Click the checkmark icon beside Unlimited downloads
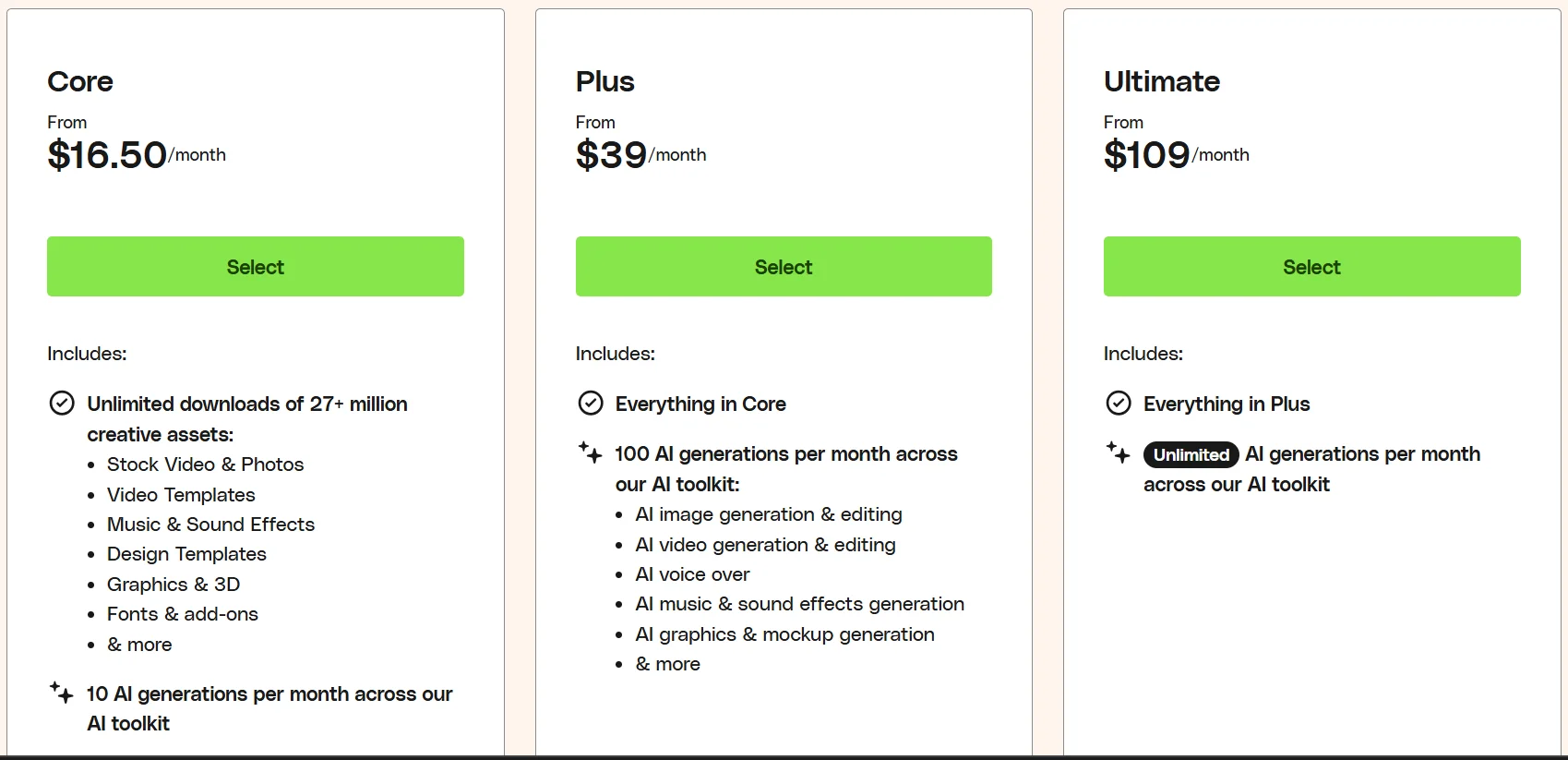The width and height of the screenshot is (1568, 760). pyautogui.click(x=62, y=404)
